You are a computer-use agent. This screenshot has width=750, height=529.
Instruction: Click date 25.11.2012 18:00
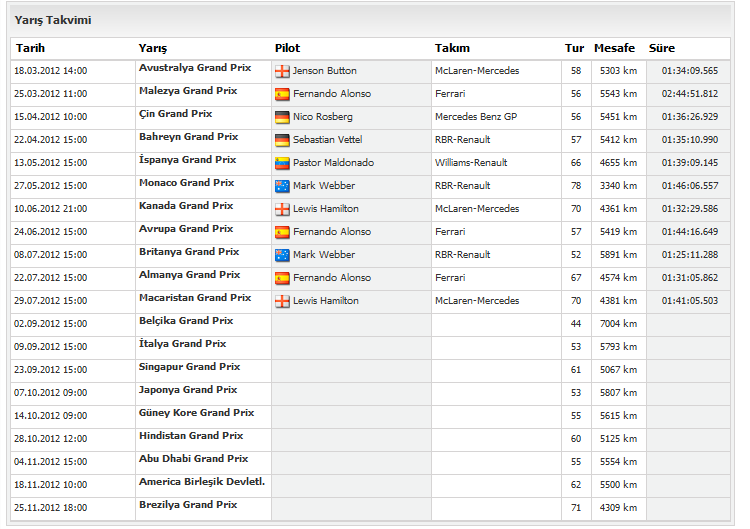[51, 508]
